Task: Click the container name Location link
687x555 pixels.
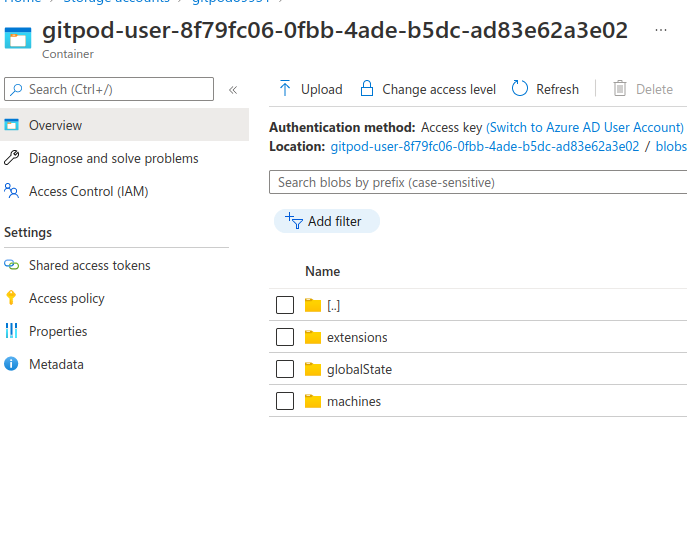Action: (485, 146)
